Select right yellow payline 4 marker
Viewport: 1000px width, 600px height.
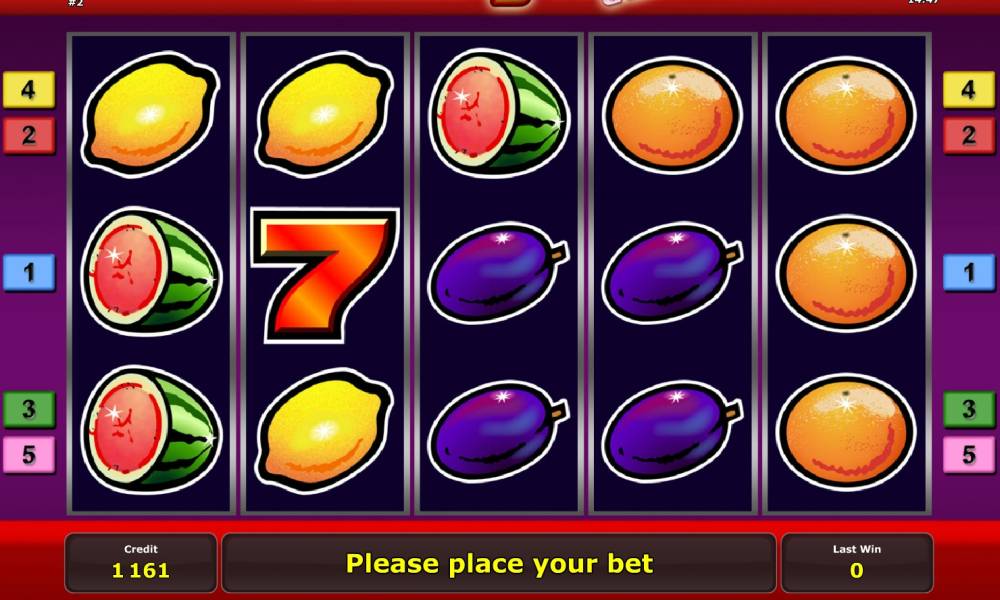(x=969, y=89)
